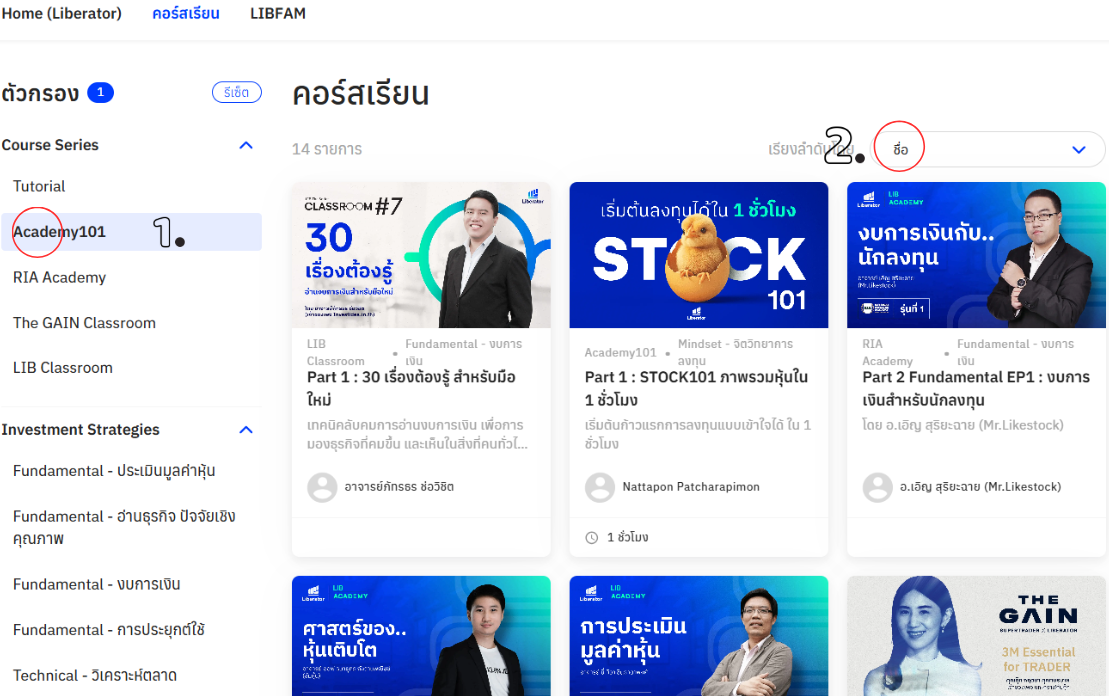
Task: Open the LIBFAM nav item
Action: click(278, 13)
